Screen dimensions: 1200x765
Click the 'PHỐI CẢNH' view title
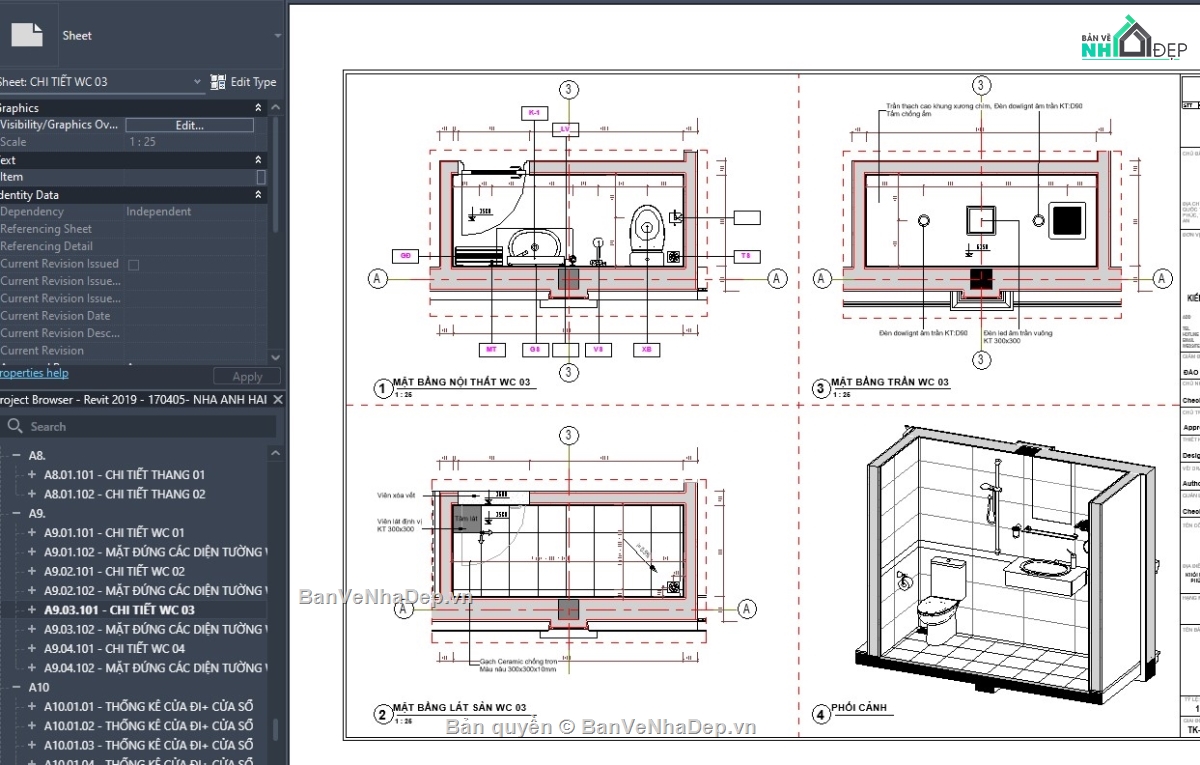(860, 708)
